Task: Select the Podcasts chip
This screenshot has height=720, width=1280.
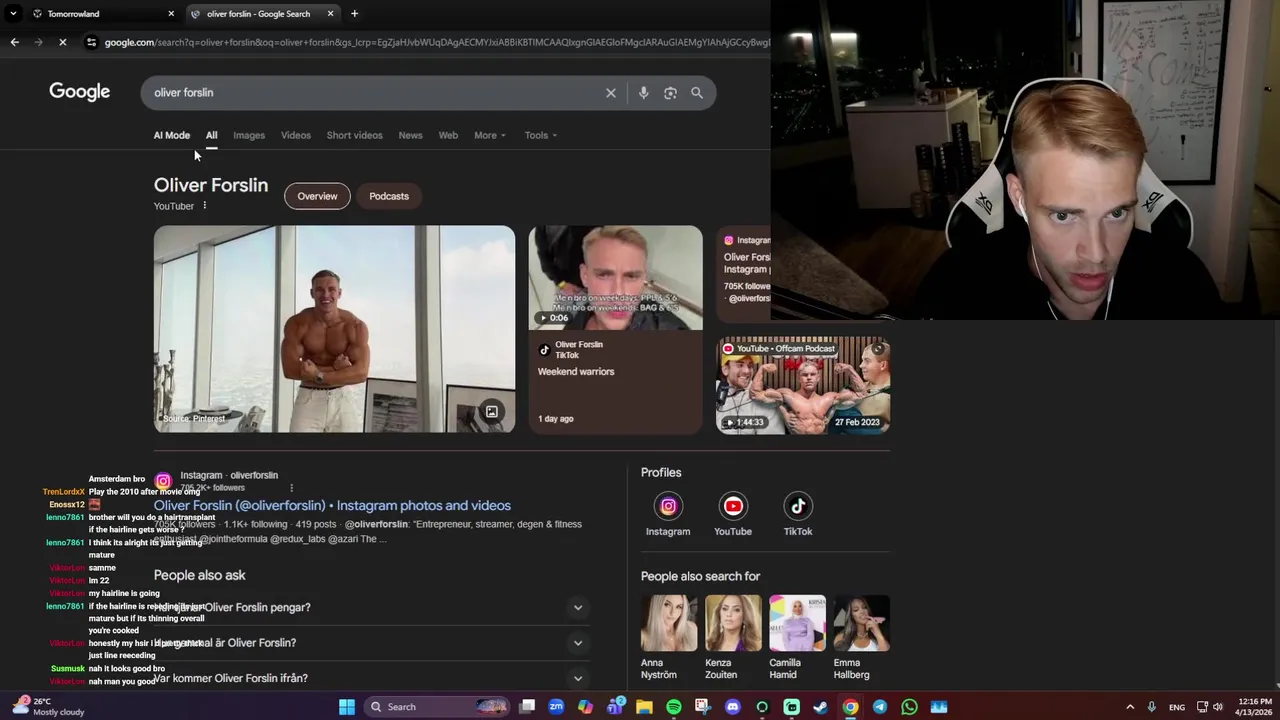Action: [389, 196]
